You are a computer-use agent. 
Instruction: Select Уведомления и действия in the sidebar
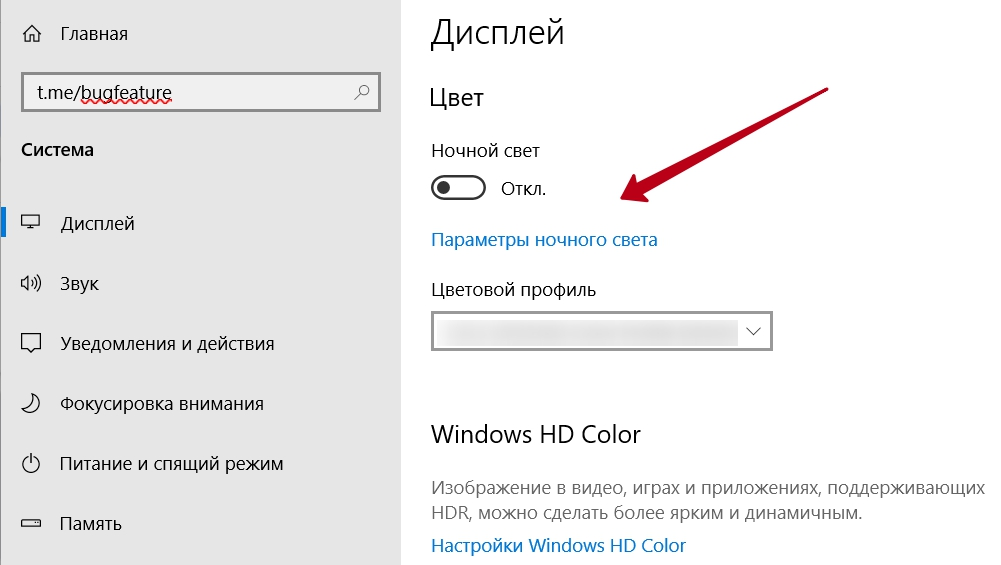click(167, 344)
